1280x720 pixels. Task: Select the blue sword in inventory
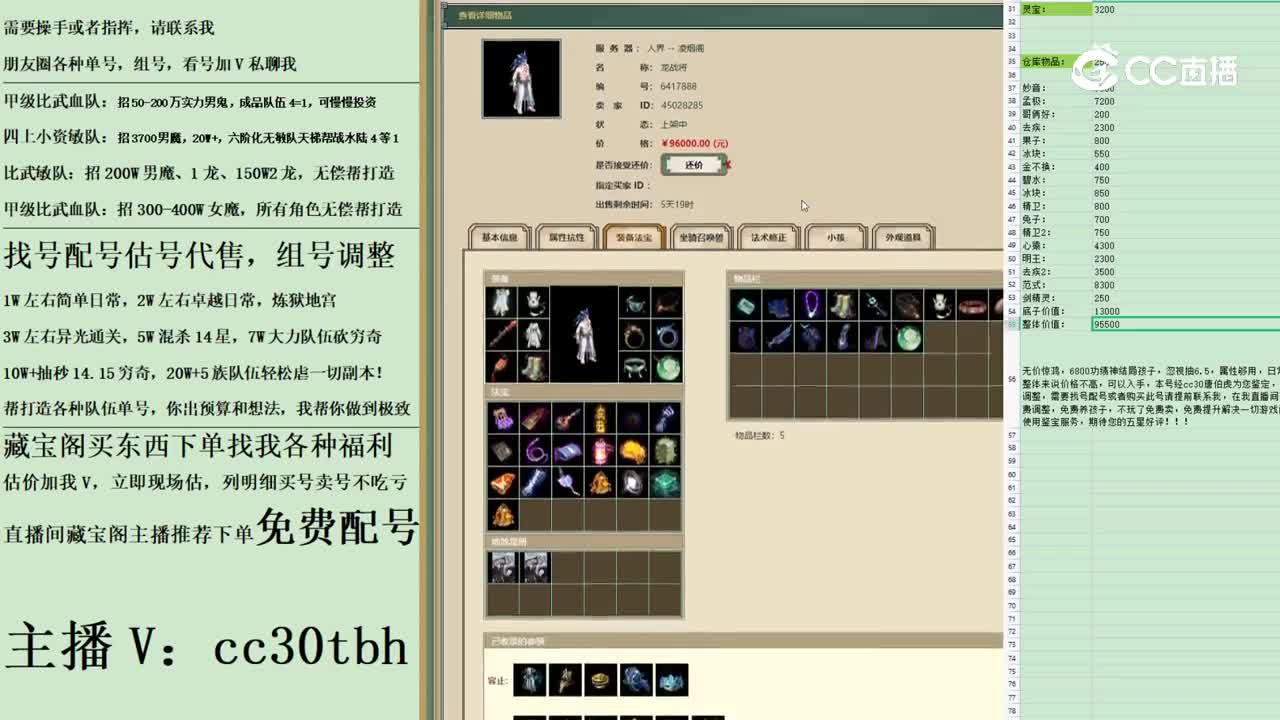click(x=778, y=337)
